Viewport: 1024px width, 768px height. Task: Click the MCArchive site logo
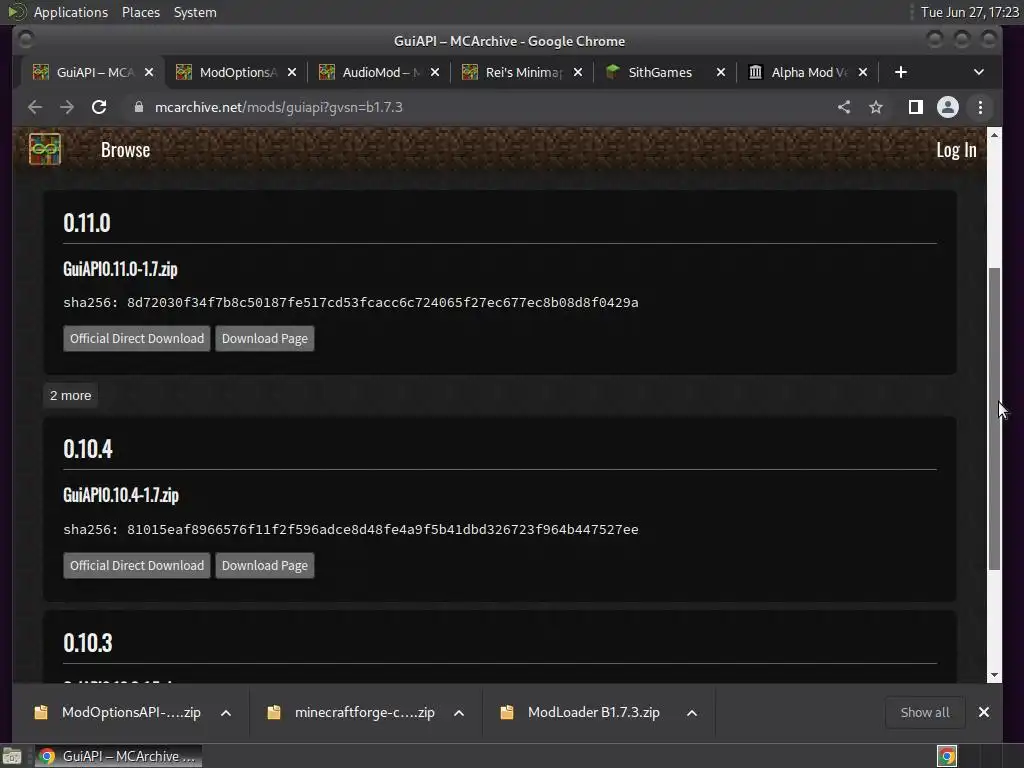(x=44, y=149)
